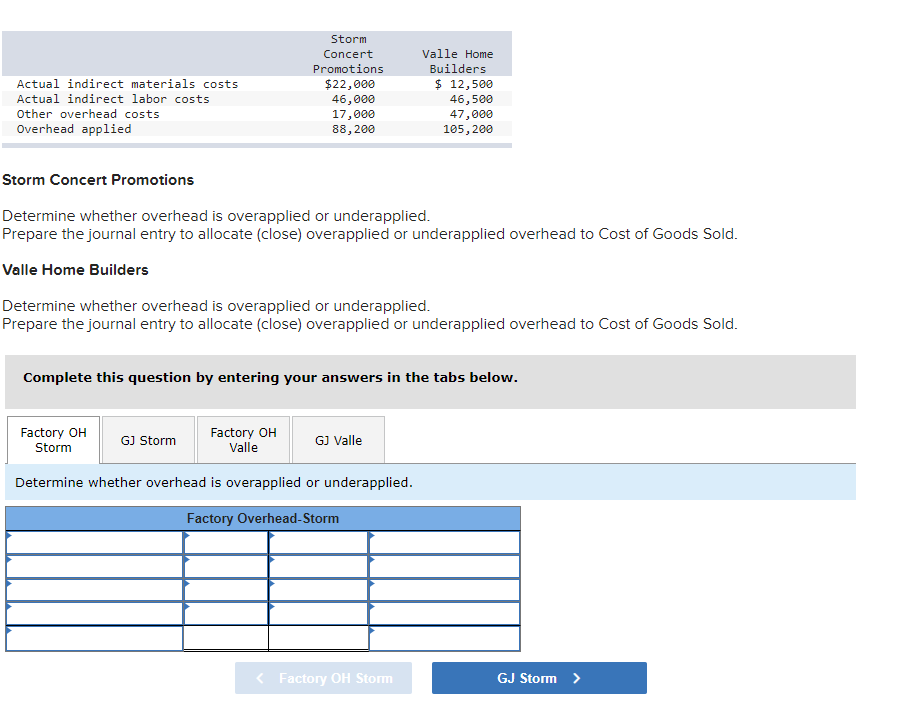The width and height of the screenshot is (906, 723).
Task: Click second row credit amount field
Action: pos(318,566)
